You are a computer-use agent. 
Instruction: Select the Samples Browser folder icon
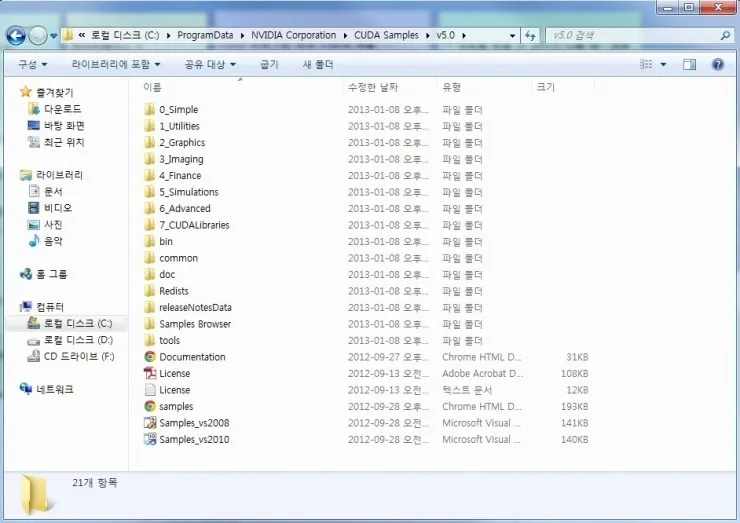point(150,324)
